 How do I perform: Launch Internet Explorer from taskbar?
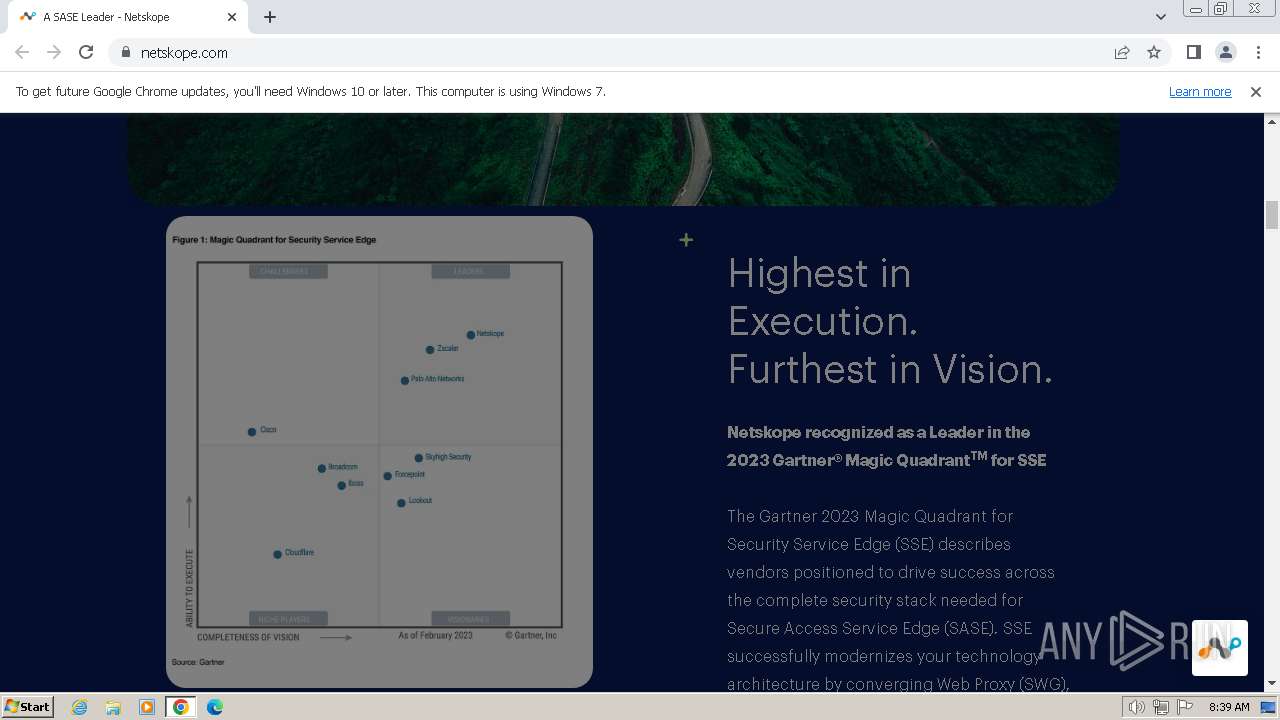pyautogui.click(x=80, y=707)
